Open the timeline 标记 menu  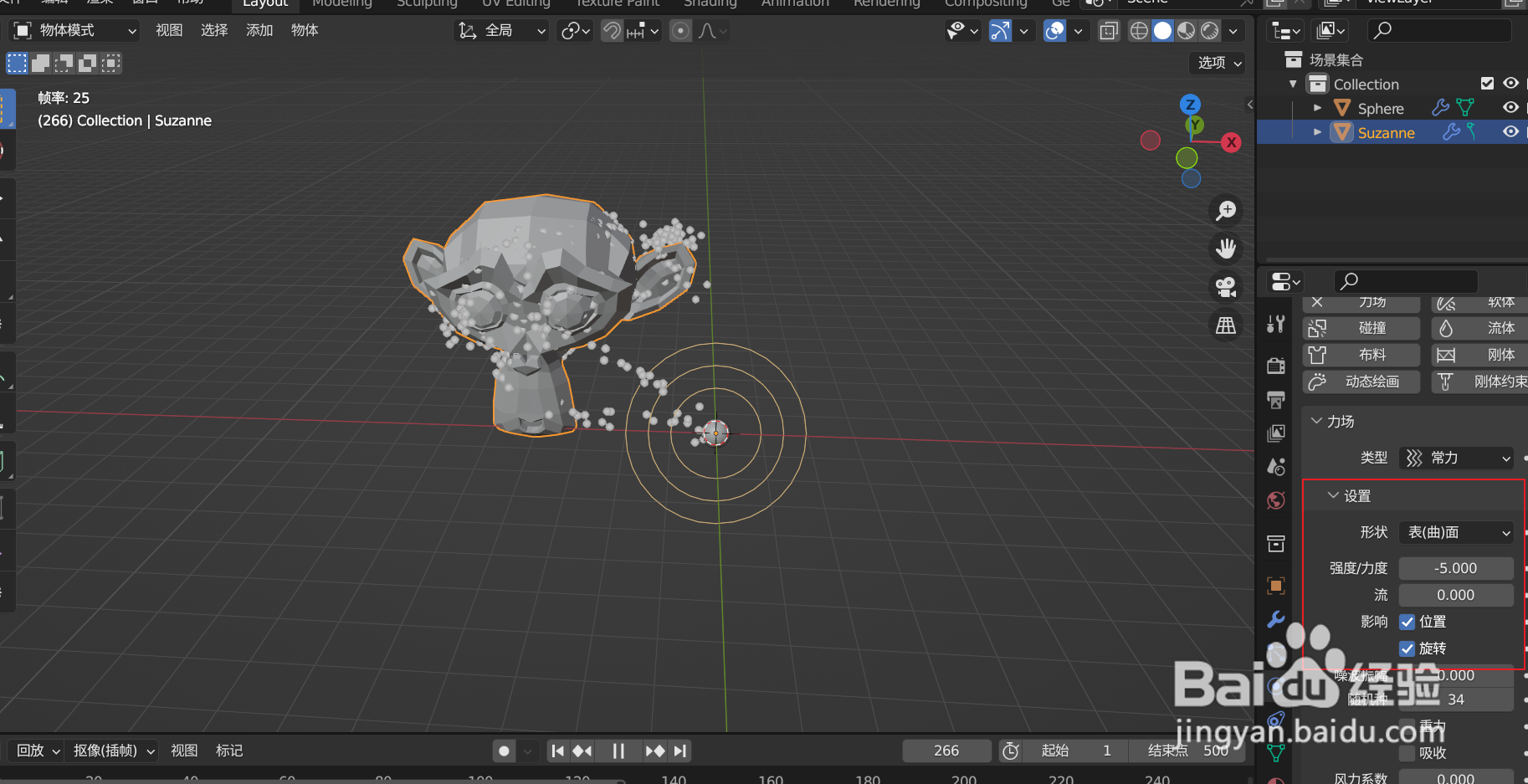(229, 751)
